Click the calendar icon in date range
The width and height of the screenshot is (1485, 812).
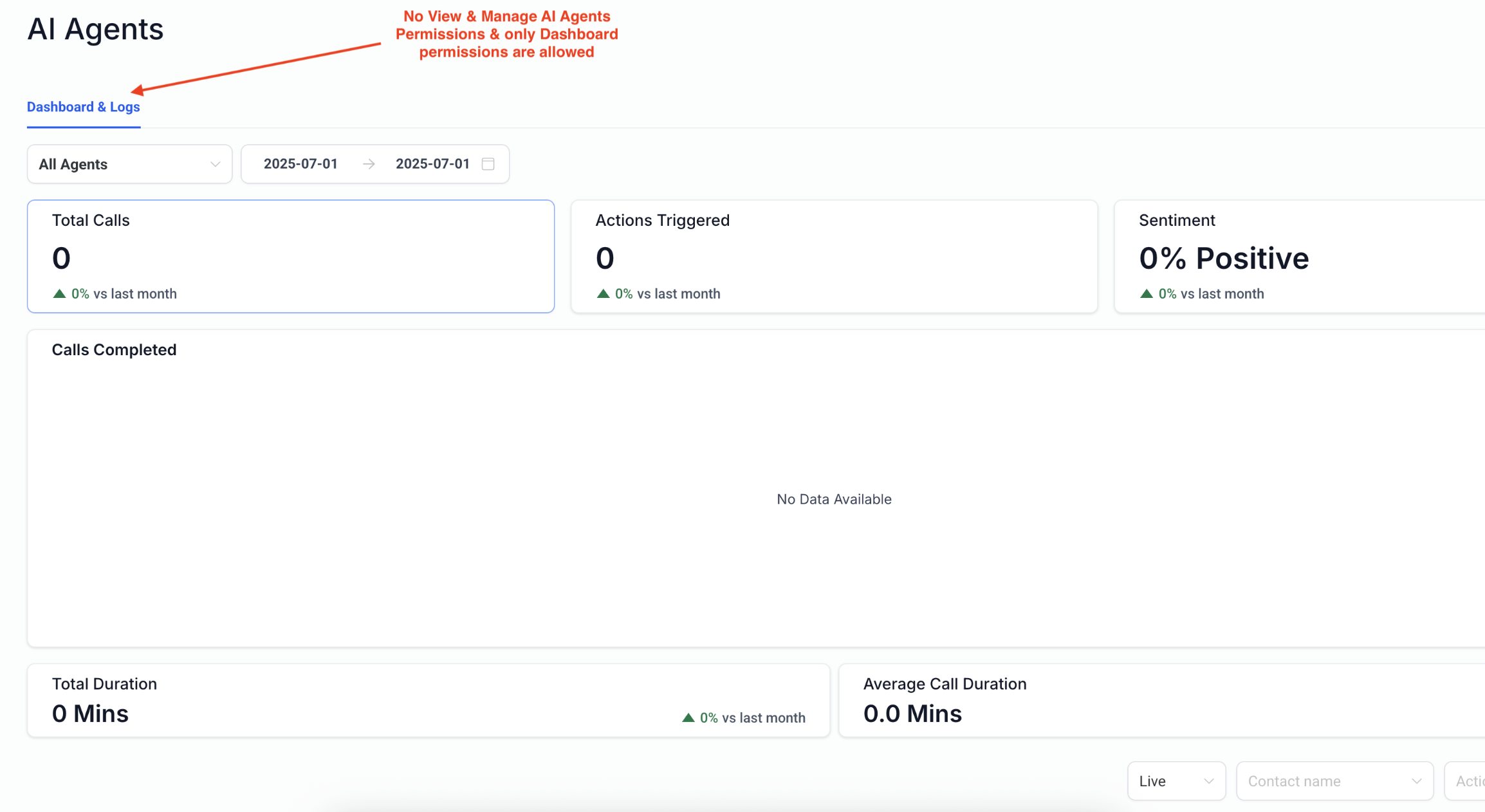(x=488, y=164)
